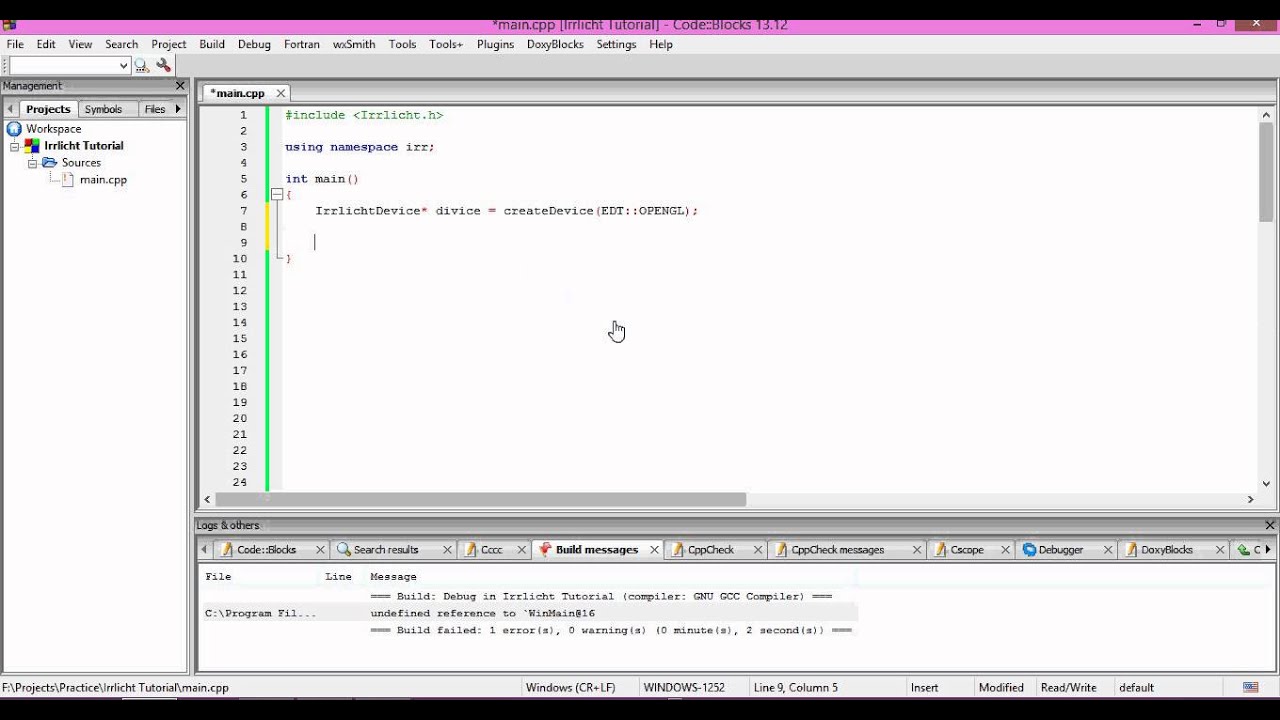
Task: Click the Workspace globe icon
Action: pos(14,129)
